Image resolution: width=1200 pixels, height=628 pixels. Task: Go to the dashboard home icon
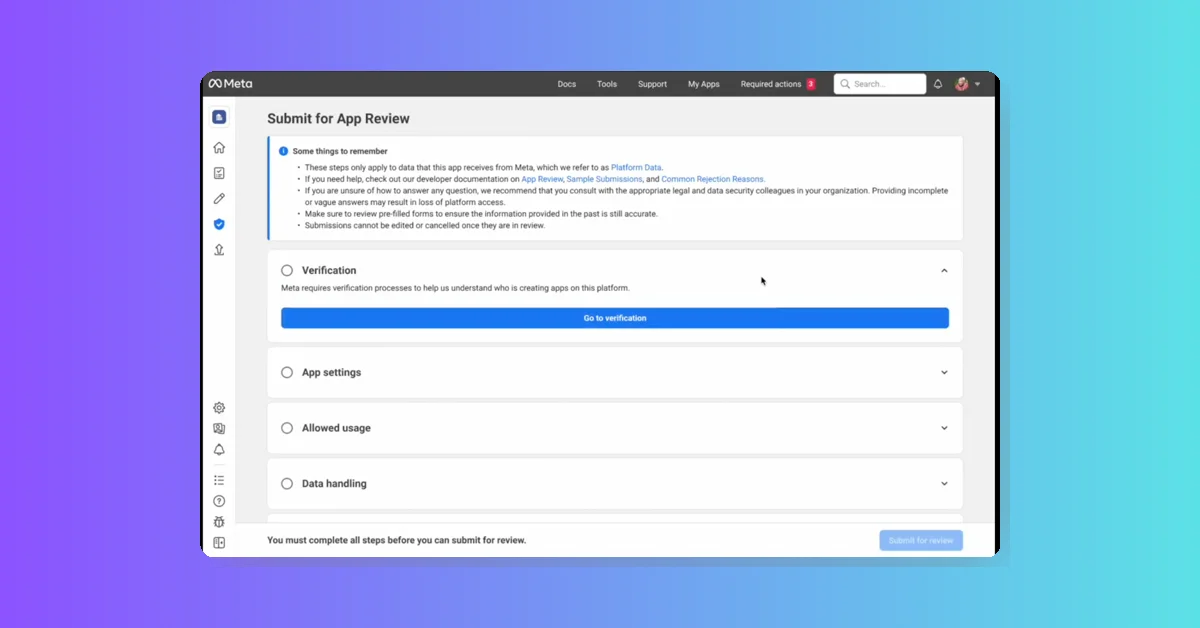(x=219, y=148)
